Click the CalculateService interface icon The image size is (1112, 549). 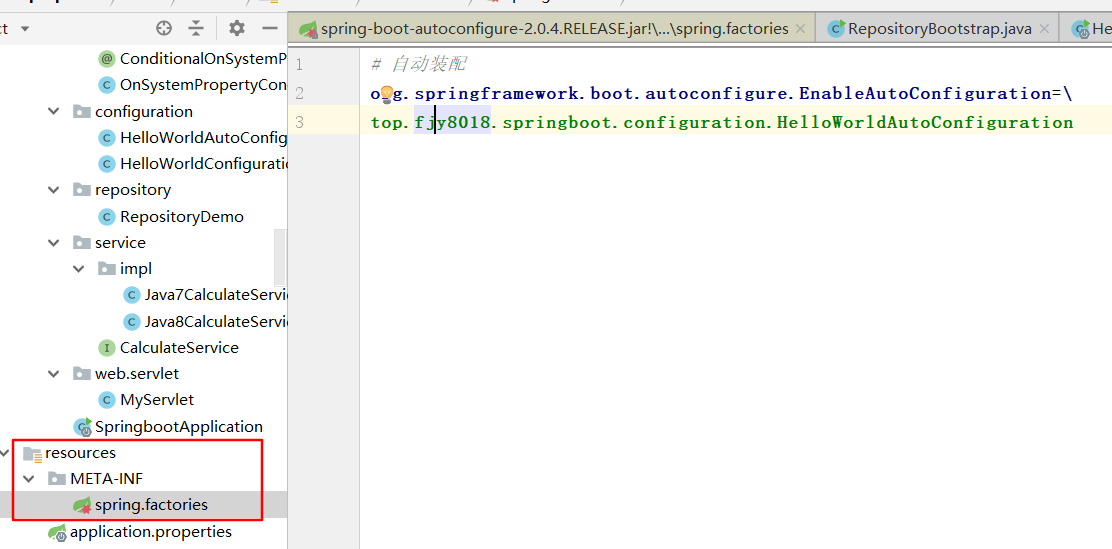click(x=107, y=348)
